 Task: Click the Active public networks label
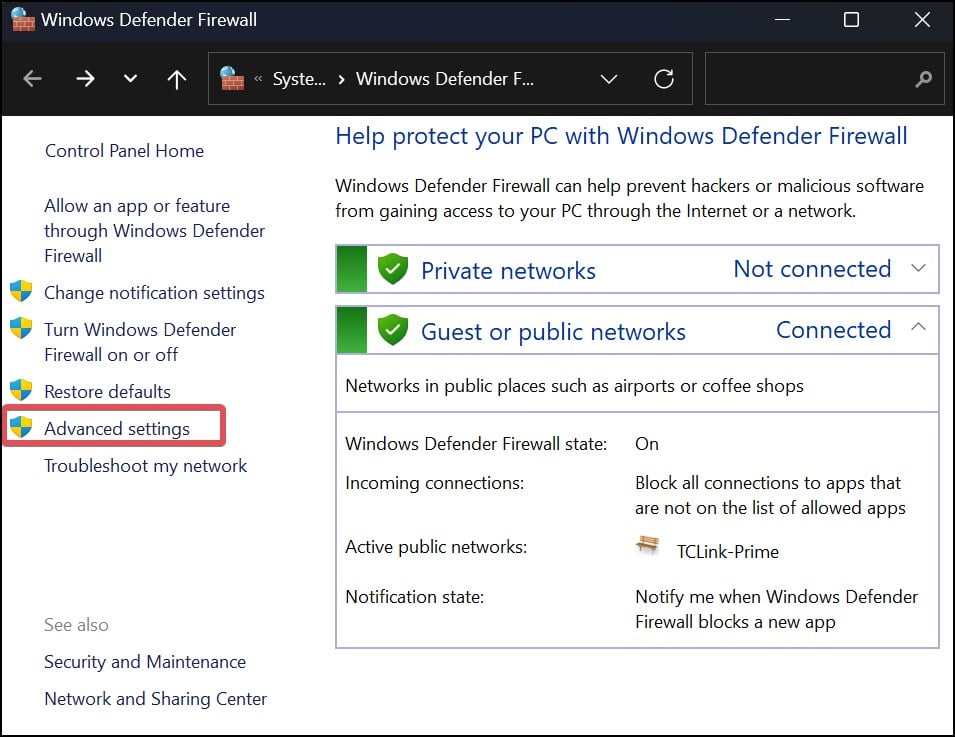436,547
